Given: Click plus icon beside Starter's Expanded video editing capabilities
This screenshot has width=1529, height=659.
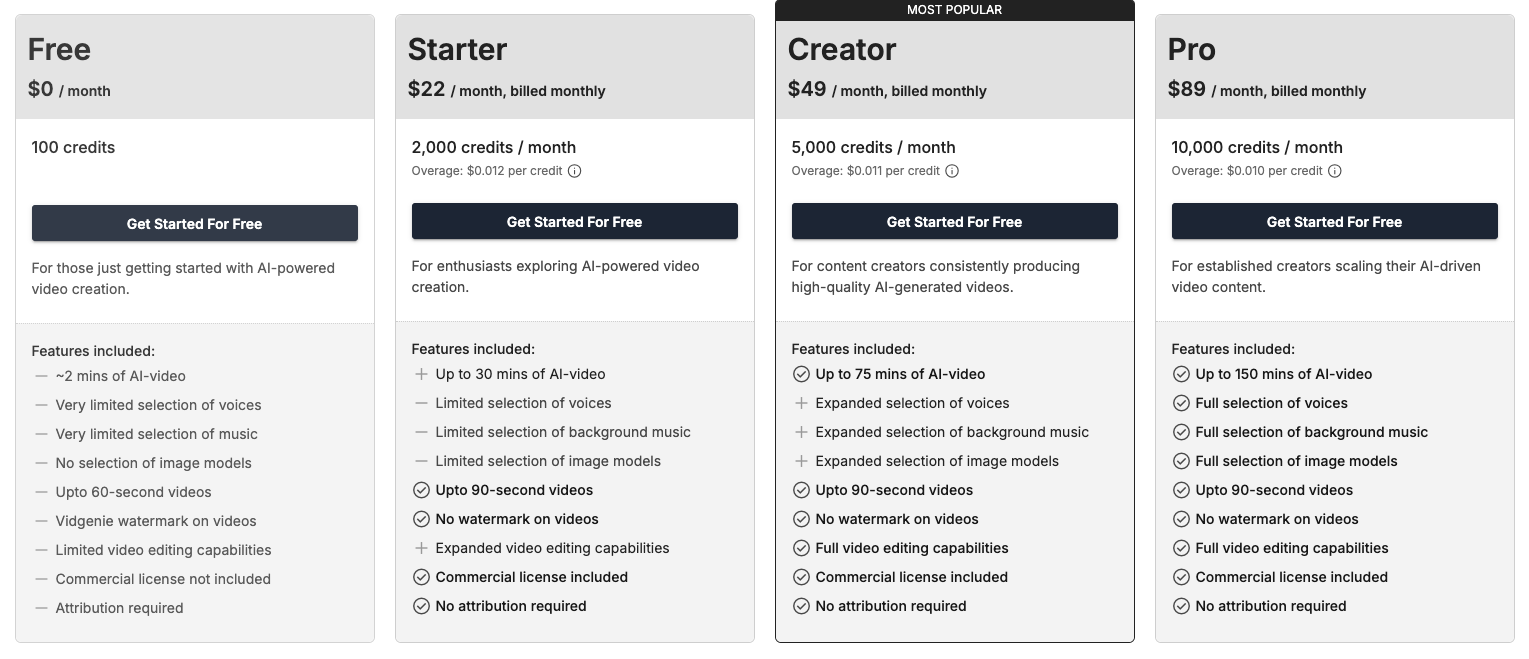Looking at the screenshot, I should (421, 548).
